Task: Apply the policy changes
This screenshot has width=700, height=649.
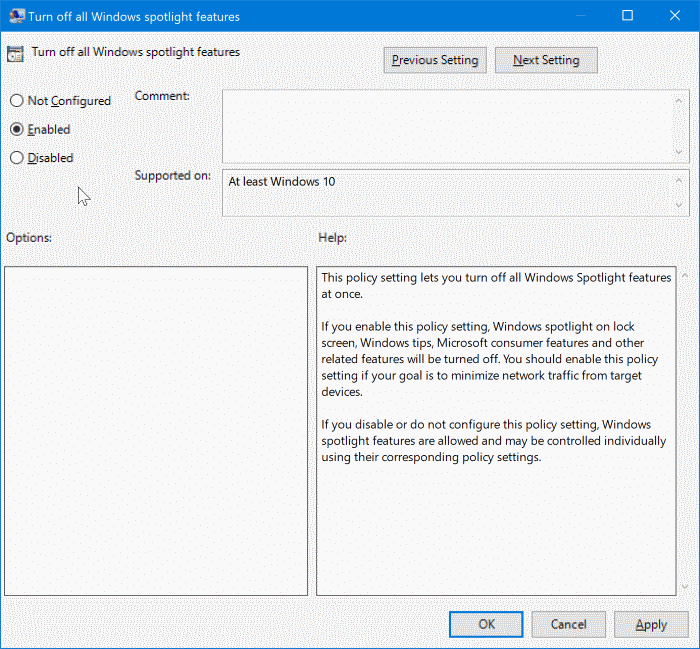Action: click(x=651, y=624)
